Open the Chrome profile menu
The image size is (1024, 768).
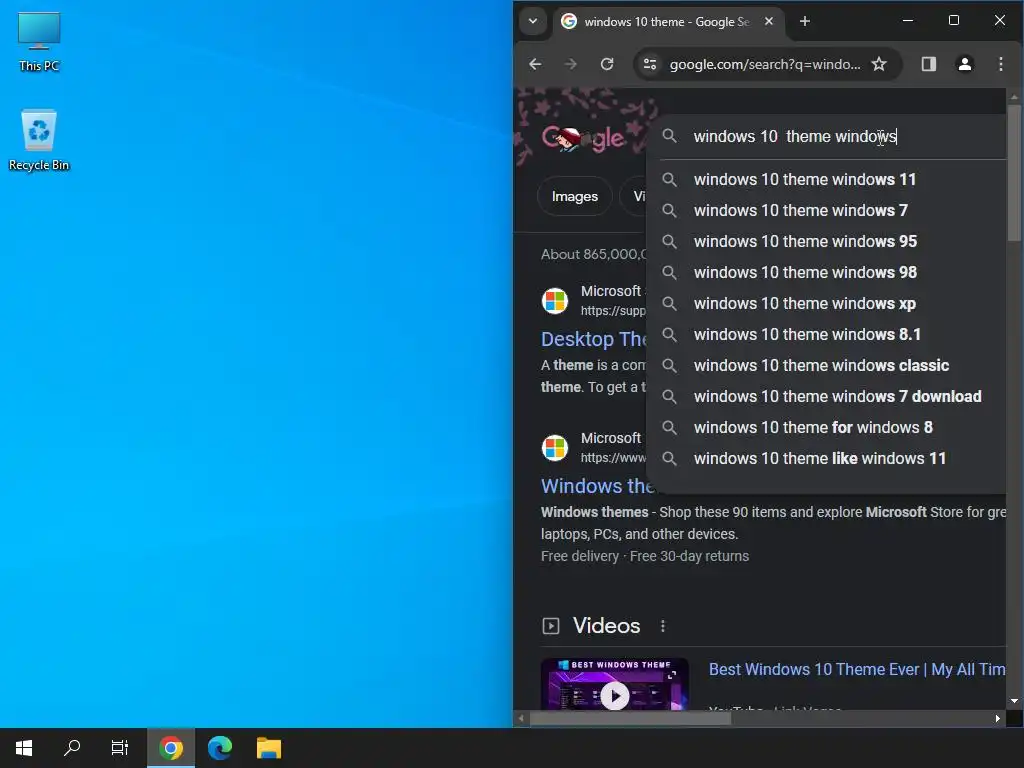(965, 64)
